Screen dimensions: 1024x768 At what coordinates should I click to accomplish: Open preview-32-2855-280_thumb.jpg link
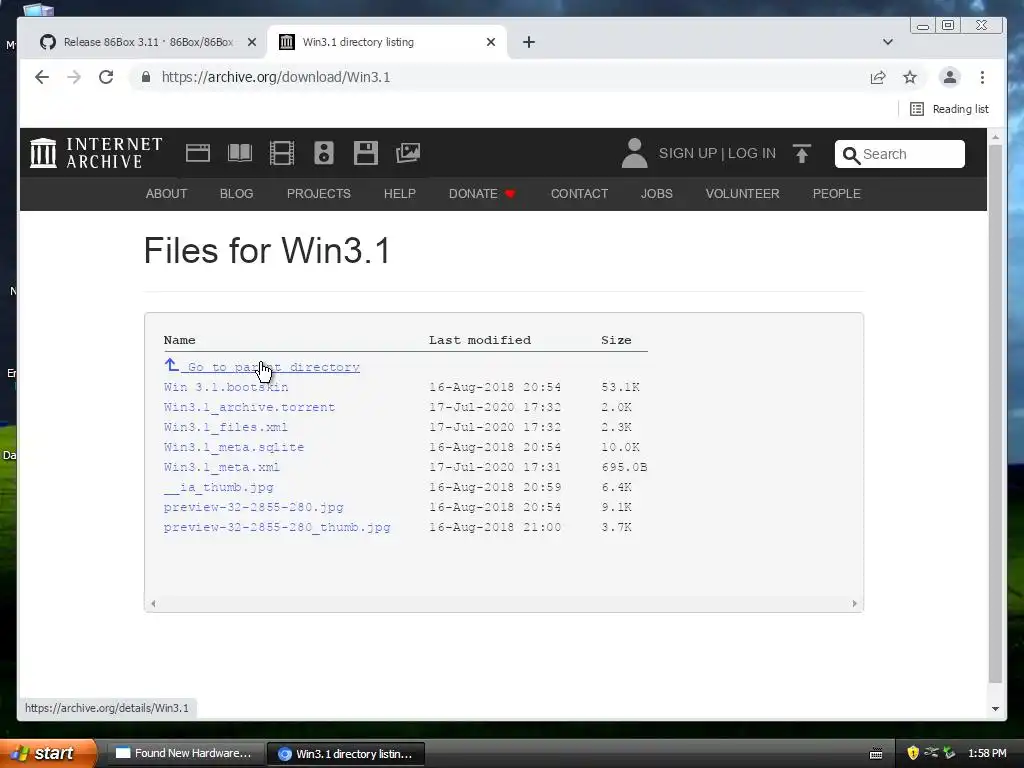click(277, 528)
